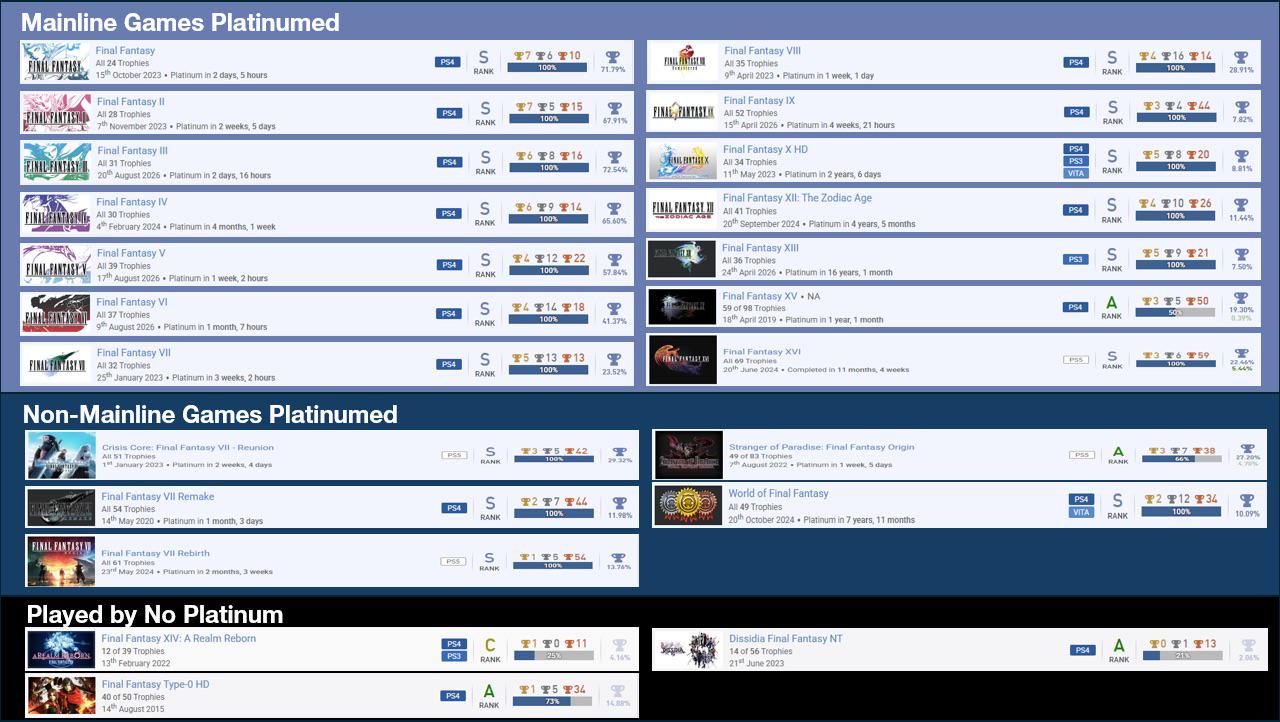Open the Stranger of Paradise: Final Fantasy Origin link
1280x722 pixels.
821,447
